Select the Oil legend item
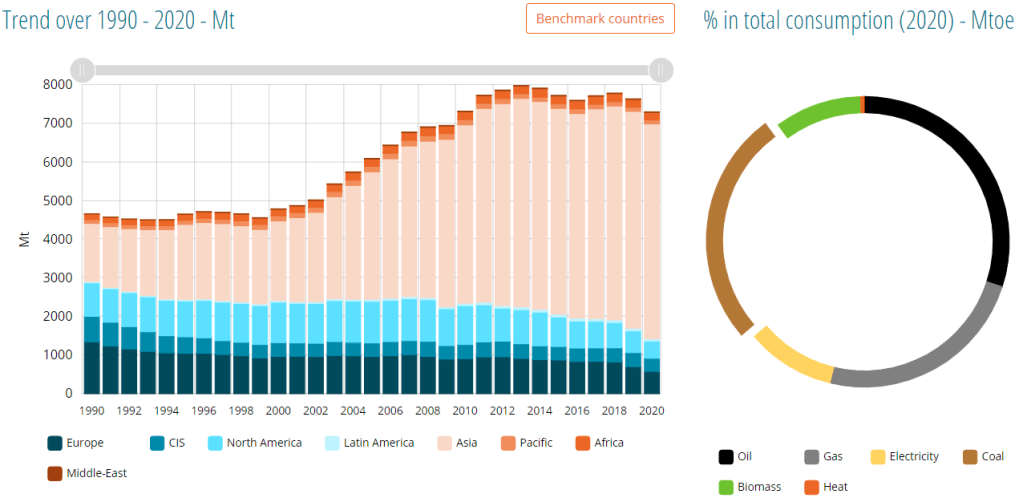 pos(735,457)
